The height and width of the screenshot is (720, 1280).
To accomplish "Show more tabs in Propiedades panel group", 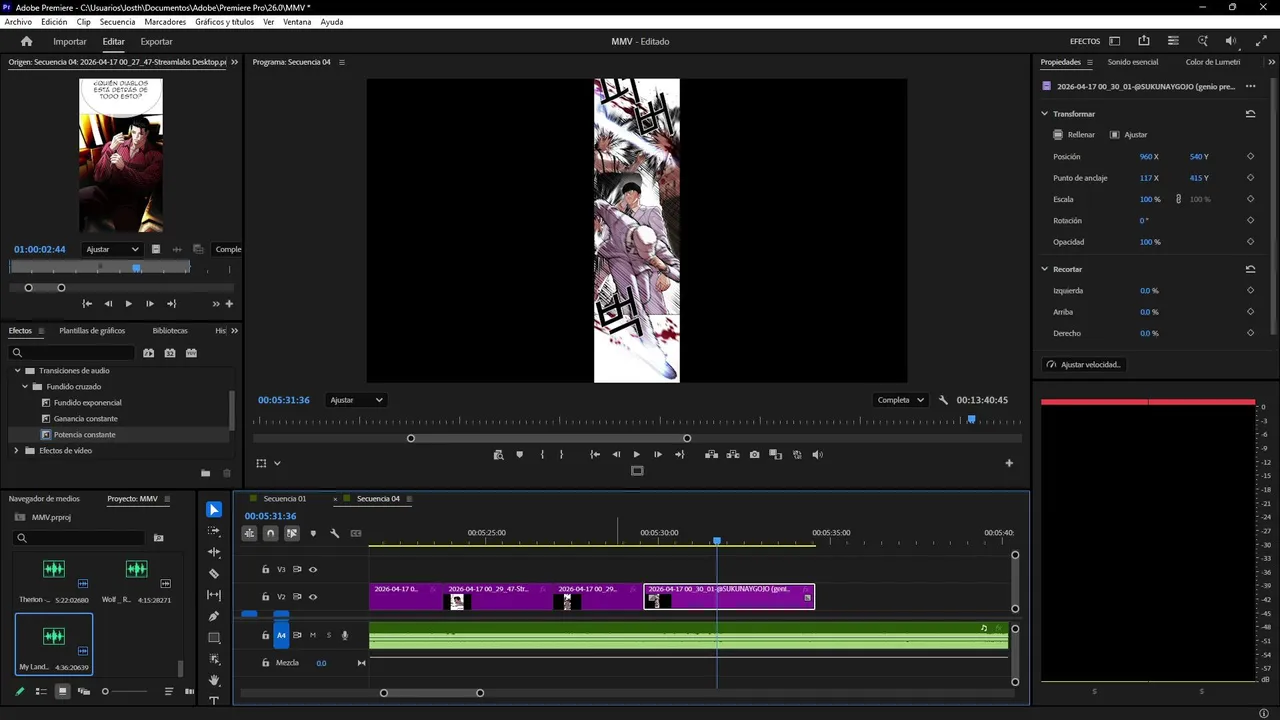I will coord(1270,62).
